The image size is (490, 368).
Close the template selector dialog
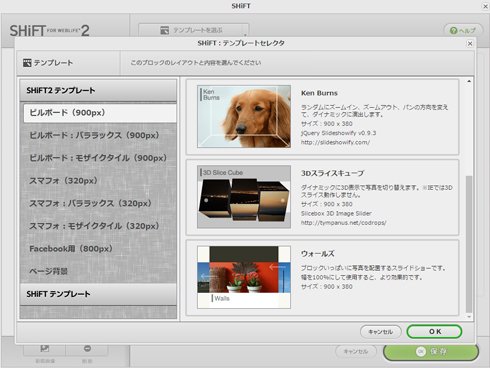(470, 44)
